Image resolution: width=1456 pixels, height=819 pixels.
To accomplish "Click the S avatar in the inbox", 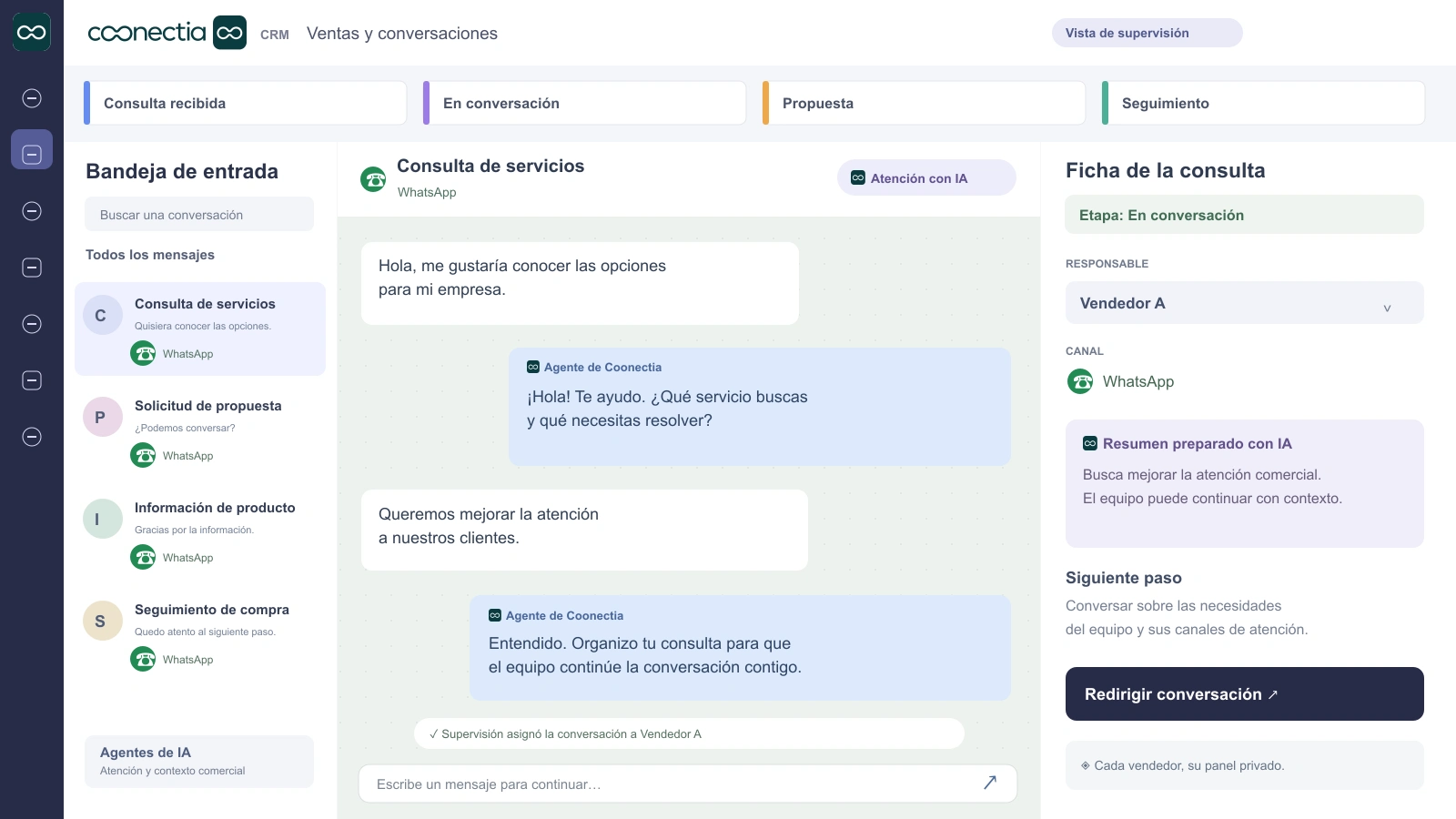I will [x=102, y=621].
